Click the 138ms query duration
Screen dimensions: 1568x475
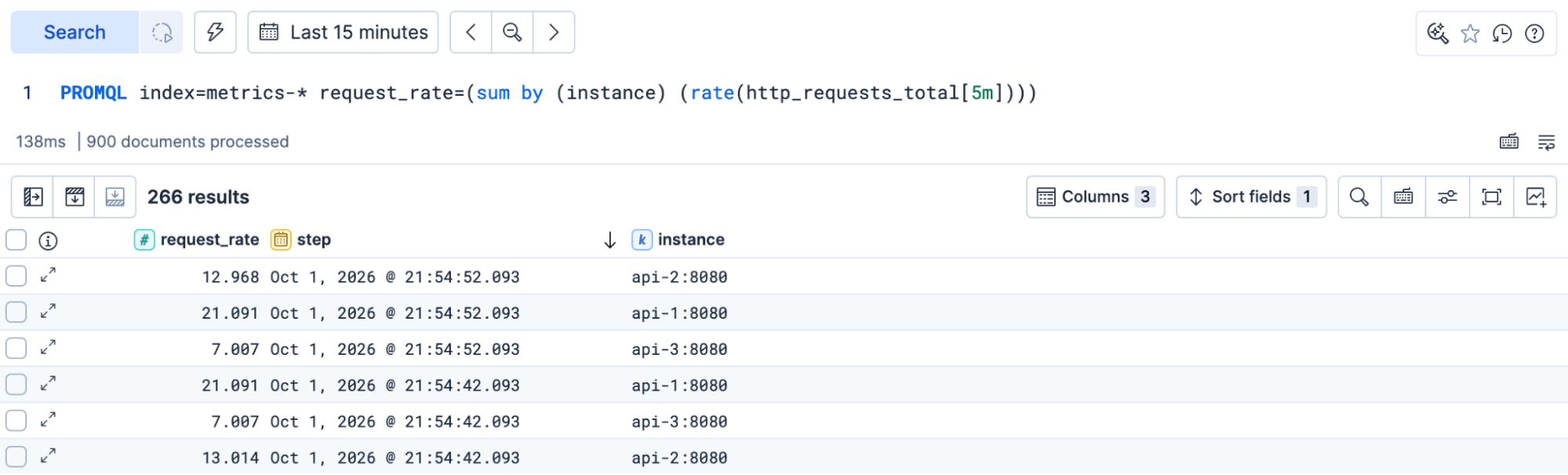[x=41, y=141]
